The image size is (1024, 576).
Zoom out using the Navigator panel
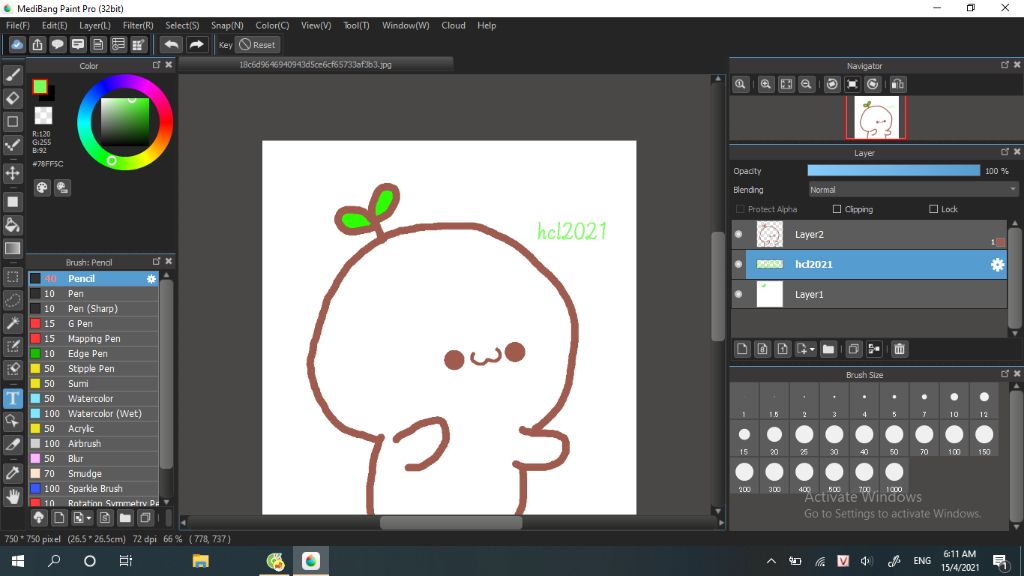(807, 84)
